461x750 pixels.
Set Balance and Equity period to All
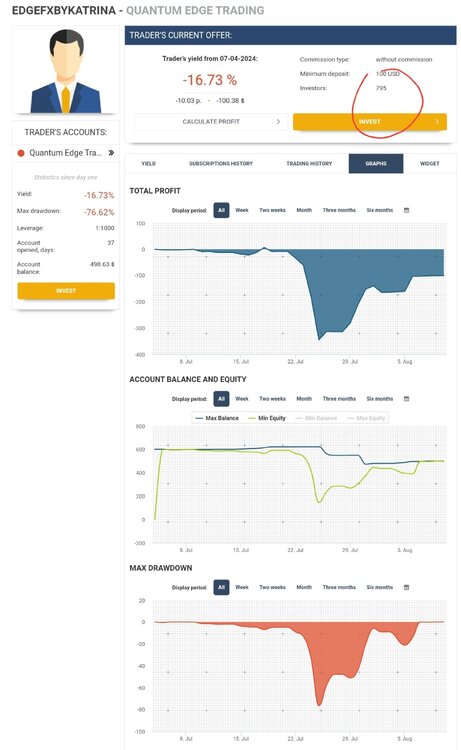[x=221, y=399]
